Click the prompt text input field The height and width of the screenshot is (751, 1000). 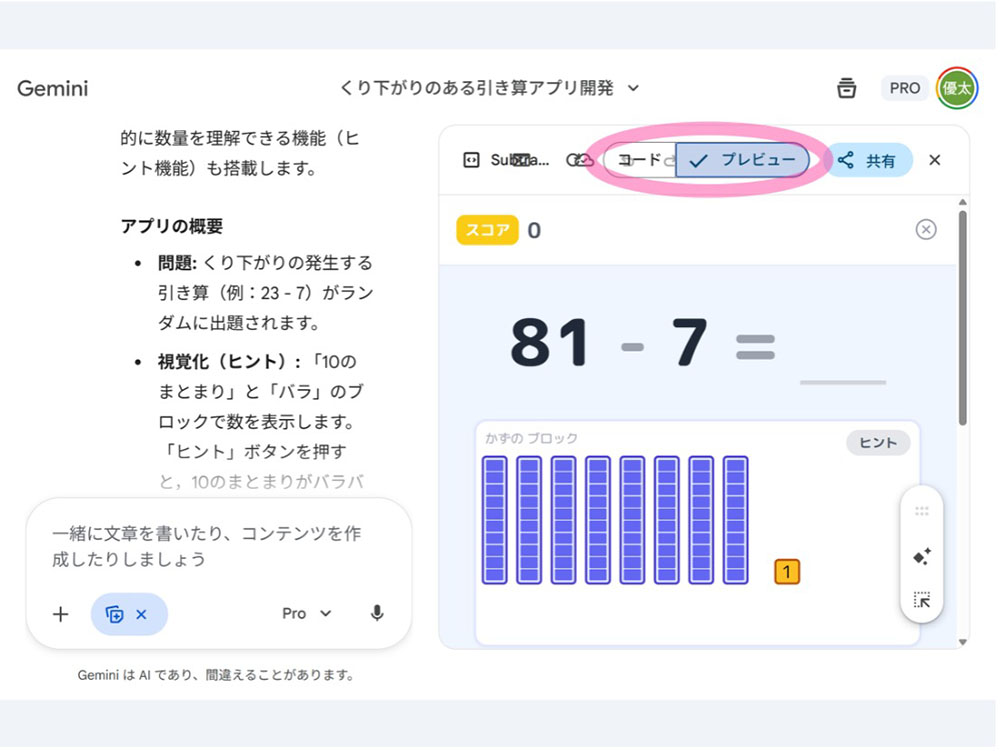click(218, 546)
